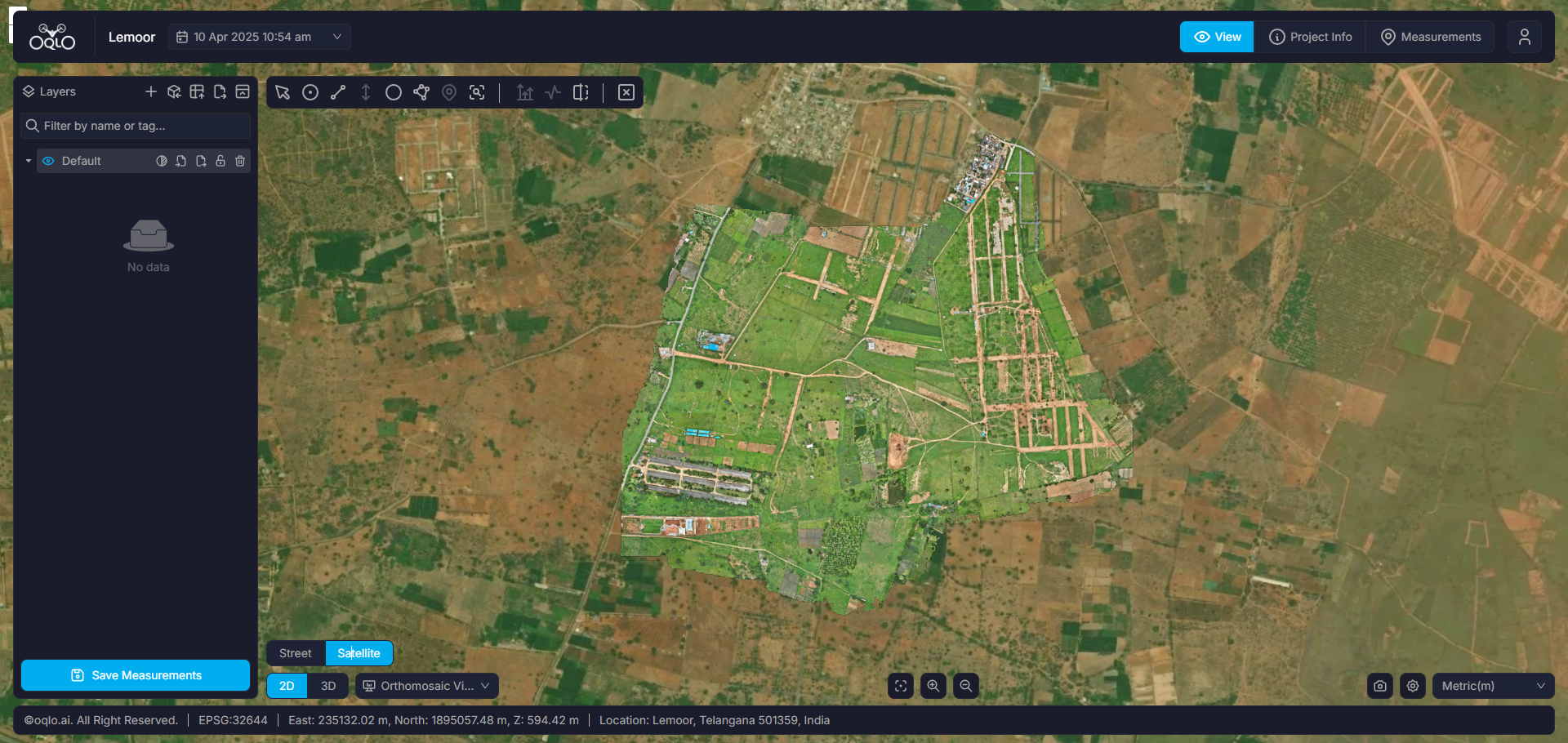Viewport: 1568px width, 743px height.
Task: Click the file export icon in Layers header
Action: (x=220, y=91)
